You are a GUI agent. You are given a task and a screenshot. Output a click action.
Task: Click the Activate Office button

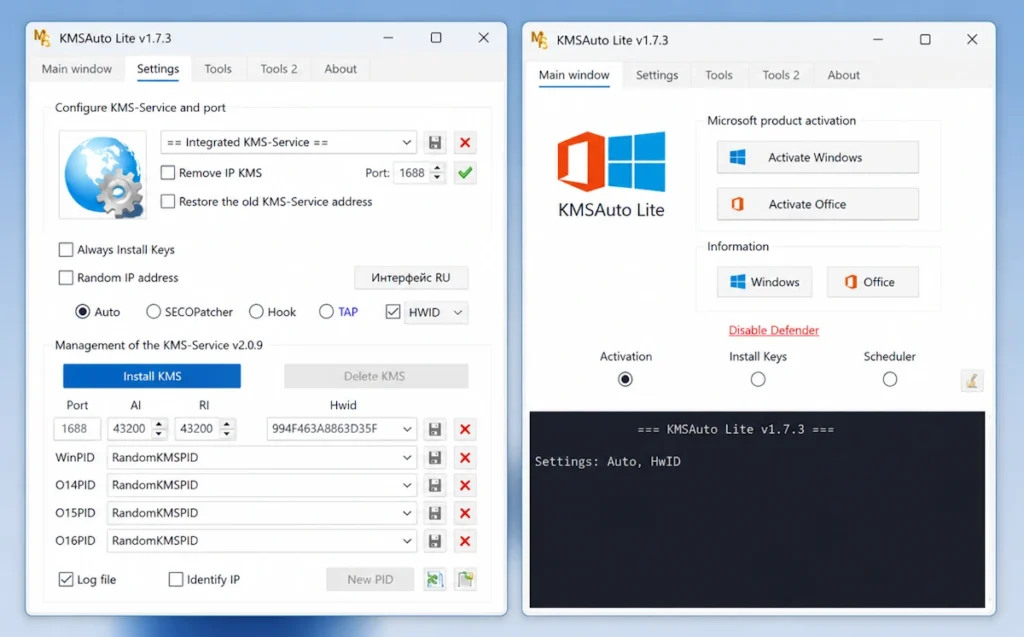pos(818,204)
